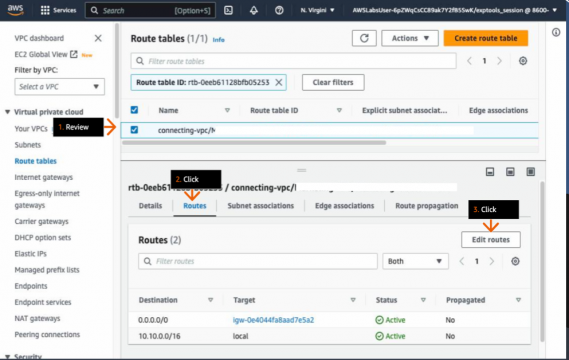Go to Your VPCs in sidebar
The width and height of the screenshot is (569, 360).
pyautogui.click(x=31, y=129)
